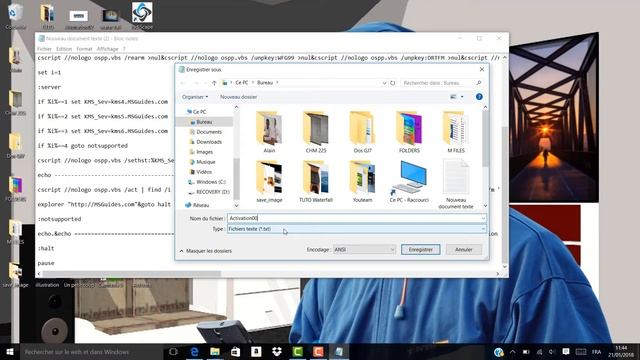The width and height of the screenshot is (640, 360).
Task: Open the Youteam folder
Action: 362,181
